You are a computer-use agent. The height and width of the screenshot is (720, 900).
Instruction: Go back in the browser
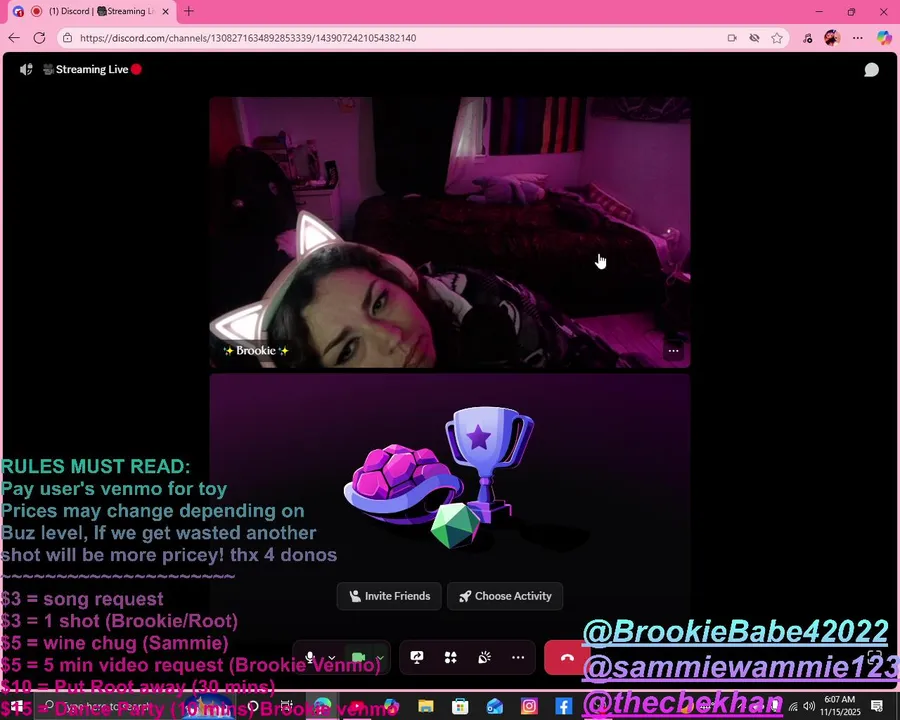14,38
